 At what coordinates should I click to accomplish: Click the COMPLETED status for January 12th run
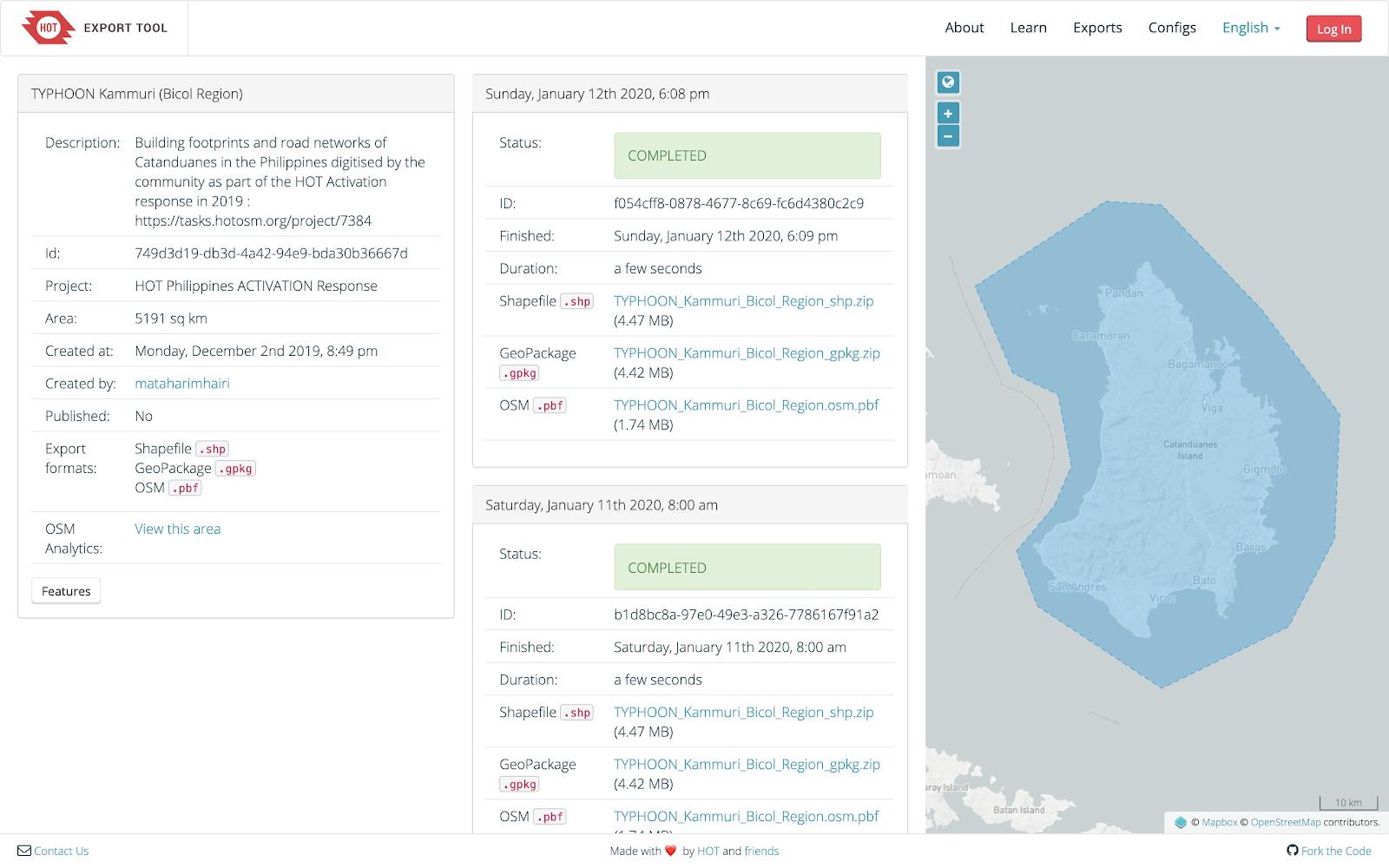pyautogui.click(x=747, y=156)
